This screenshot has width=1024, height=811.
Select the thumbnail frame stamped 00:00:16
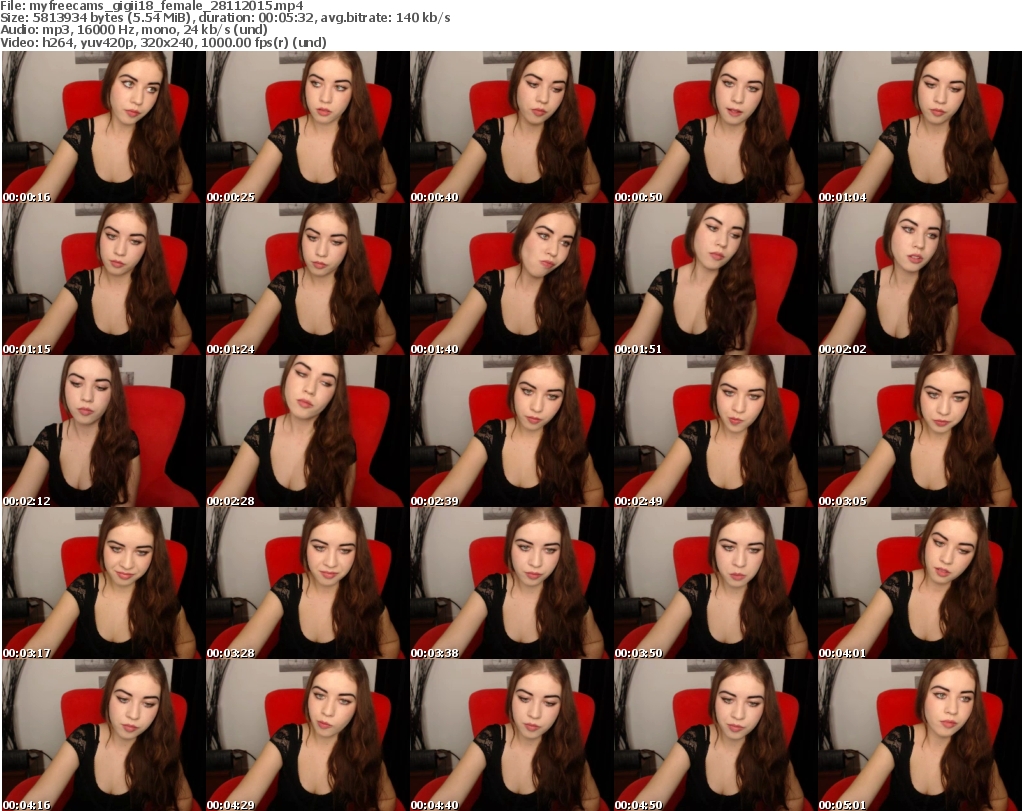click(103, 127)
